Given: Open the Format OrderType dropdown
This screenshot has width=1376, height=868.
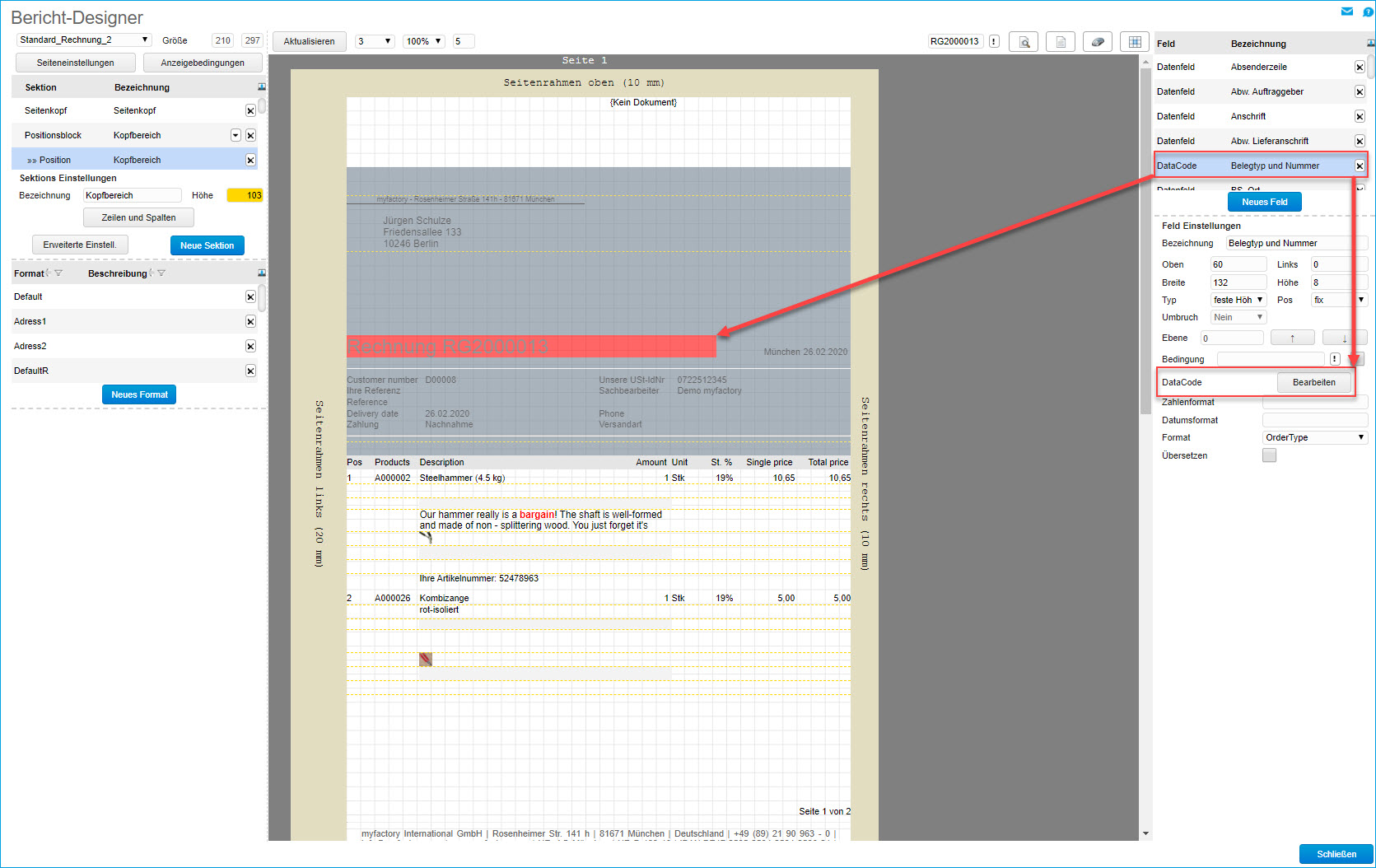Looking at the screenshot, I should [1315, 437].
